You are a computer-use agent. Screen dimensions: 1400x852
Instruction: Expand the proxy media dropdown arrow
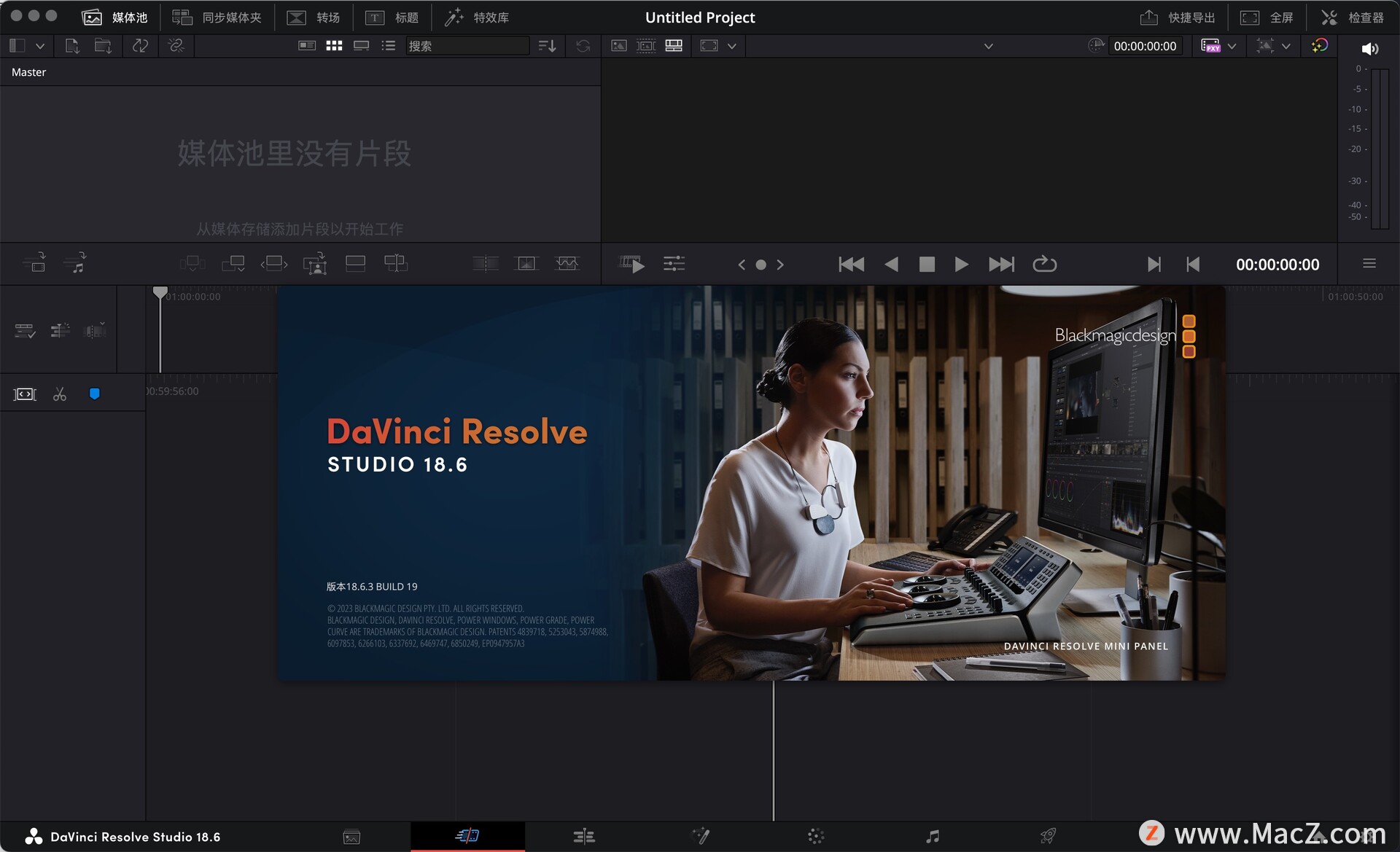click(1232, 46)
